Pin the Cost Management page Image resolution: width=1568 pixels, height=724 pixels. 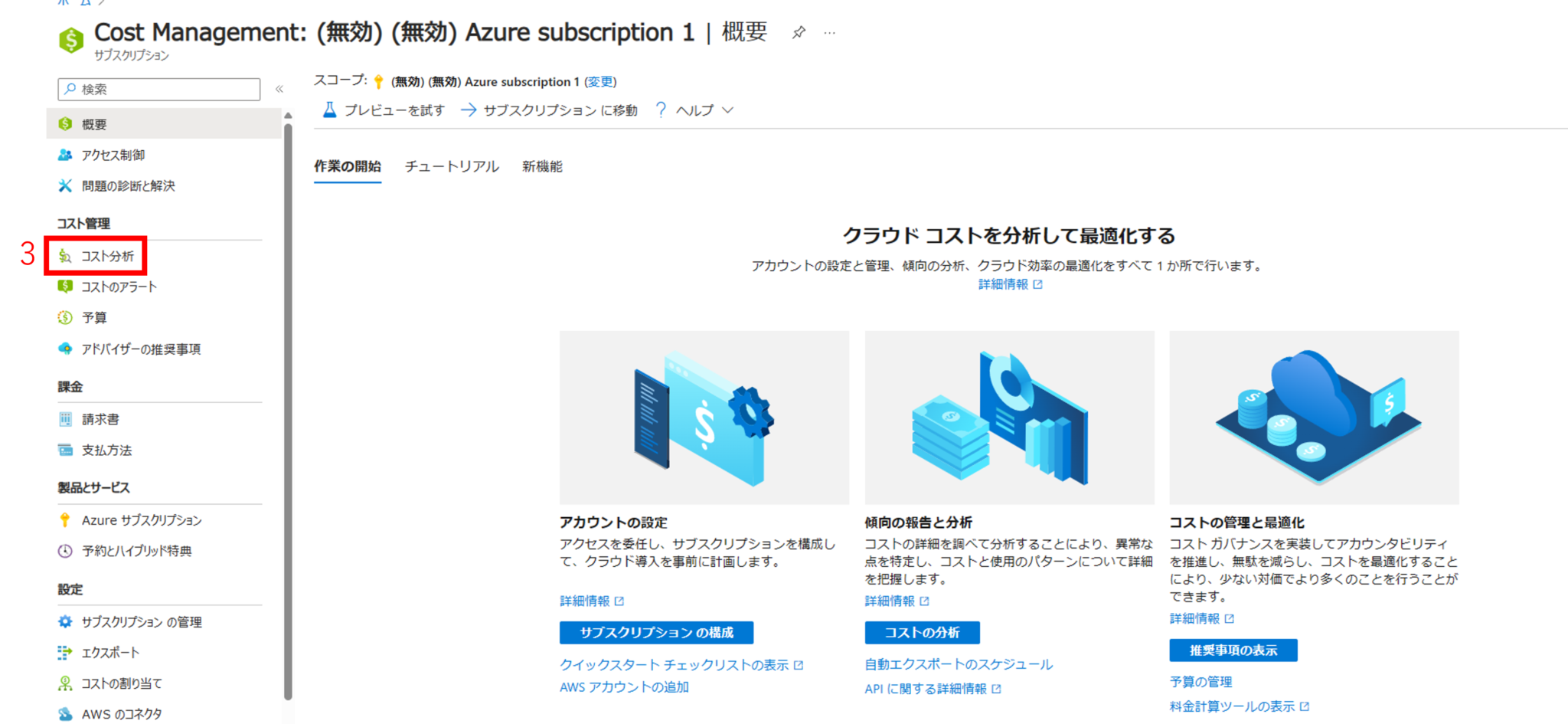(799, 32)
